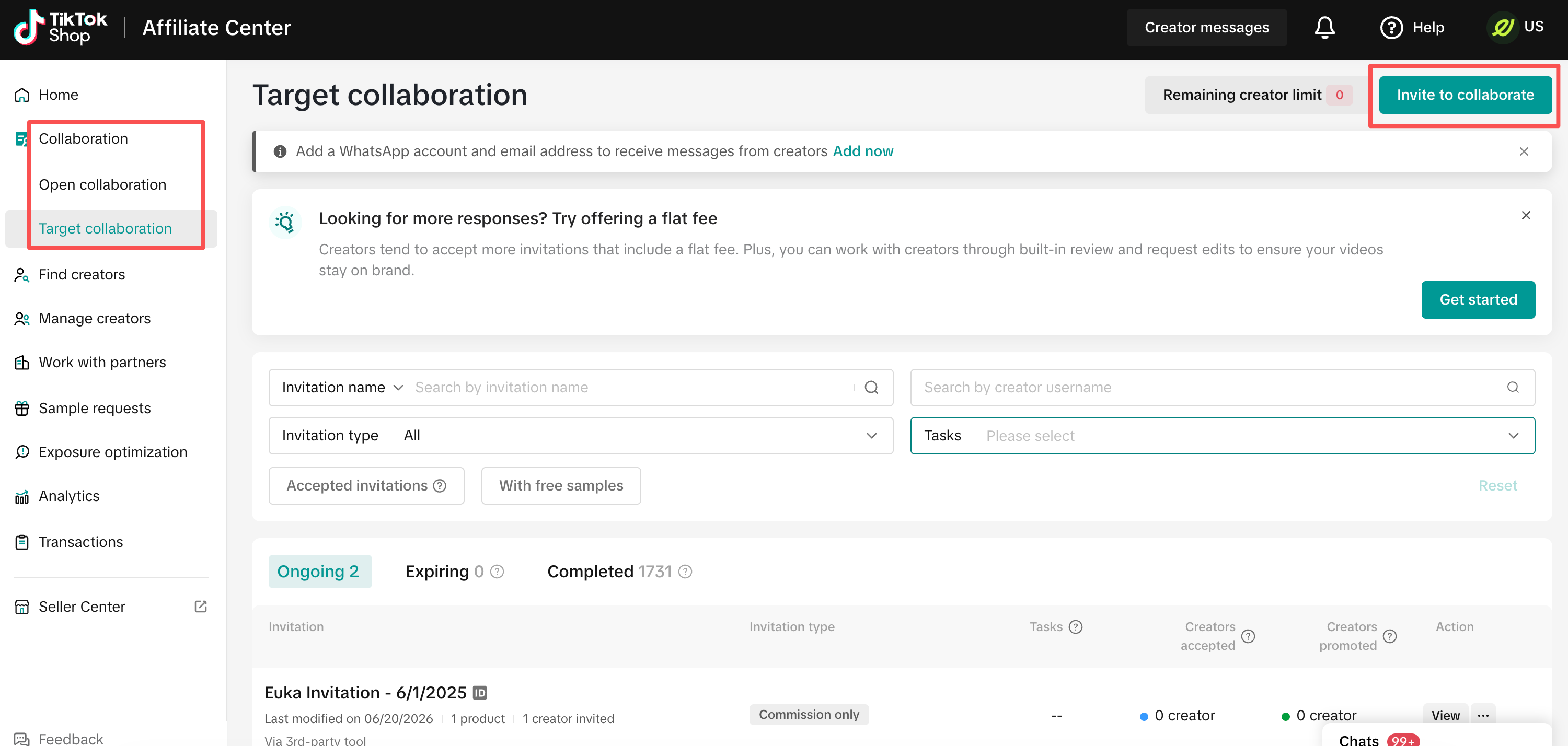Click the Commission only tag
The height and width of the screenshot is (746, 1568).
point(809,714)
